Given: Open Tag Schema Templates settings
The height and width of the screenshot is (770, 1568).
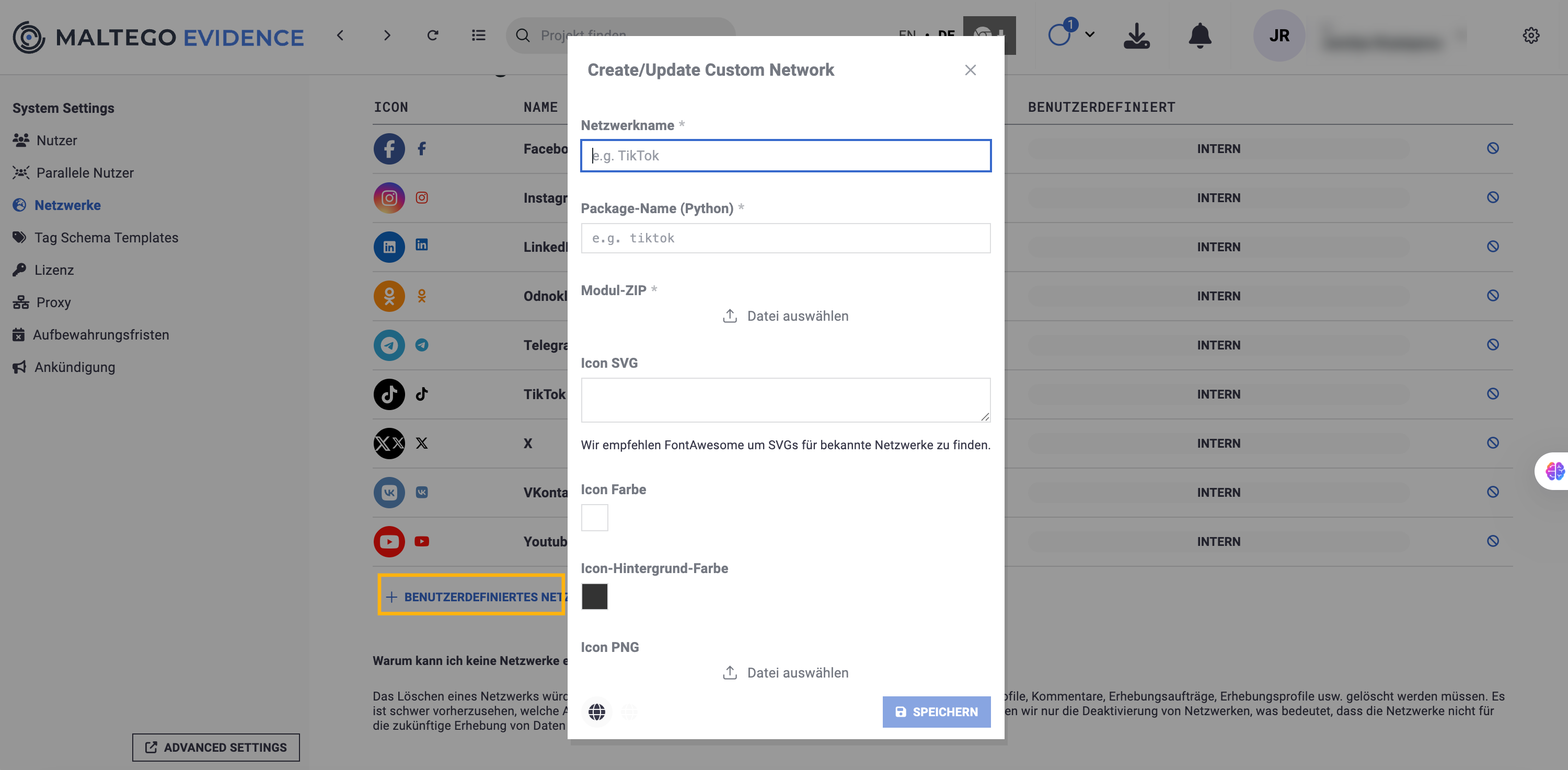Looking at the screenshot, I should 106,238.
